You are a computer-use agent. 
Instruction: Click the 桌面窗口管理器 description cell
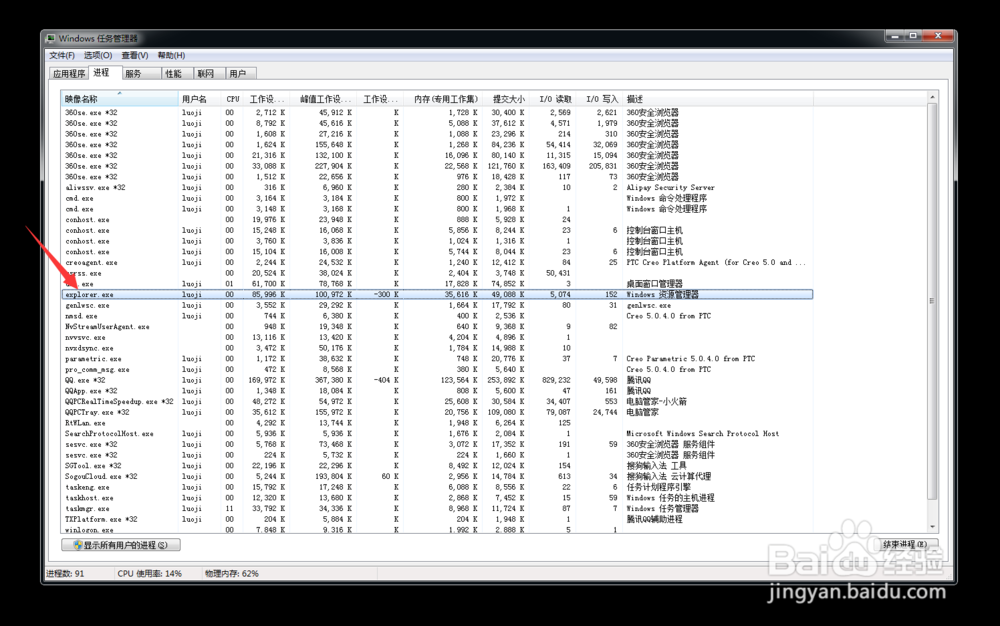654,284
